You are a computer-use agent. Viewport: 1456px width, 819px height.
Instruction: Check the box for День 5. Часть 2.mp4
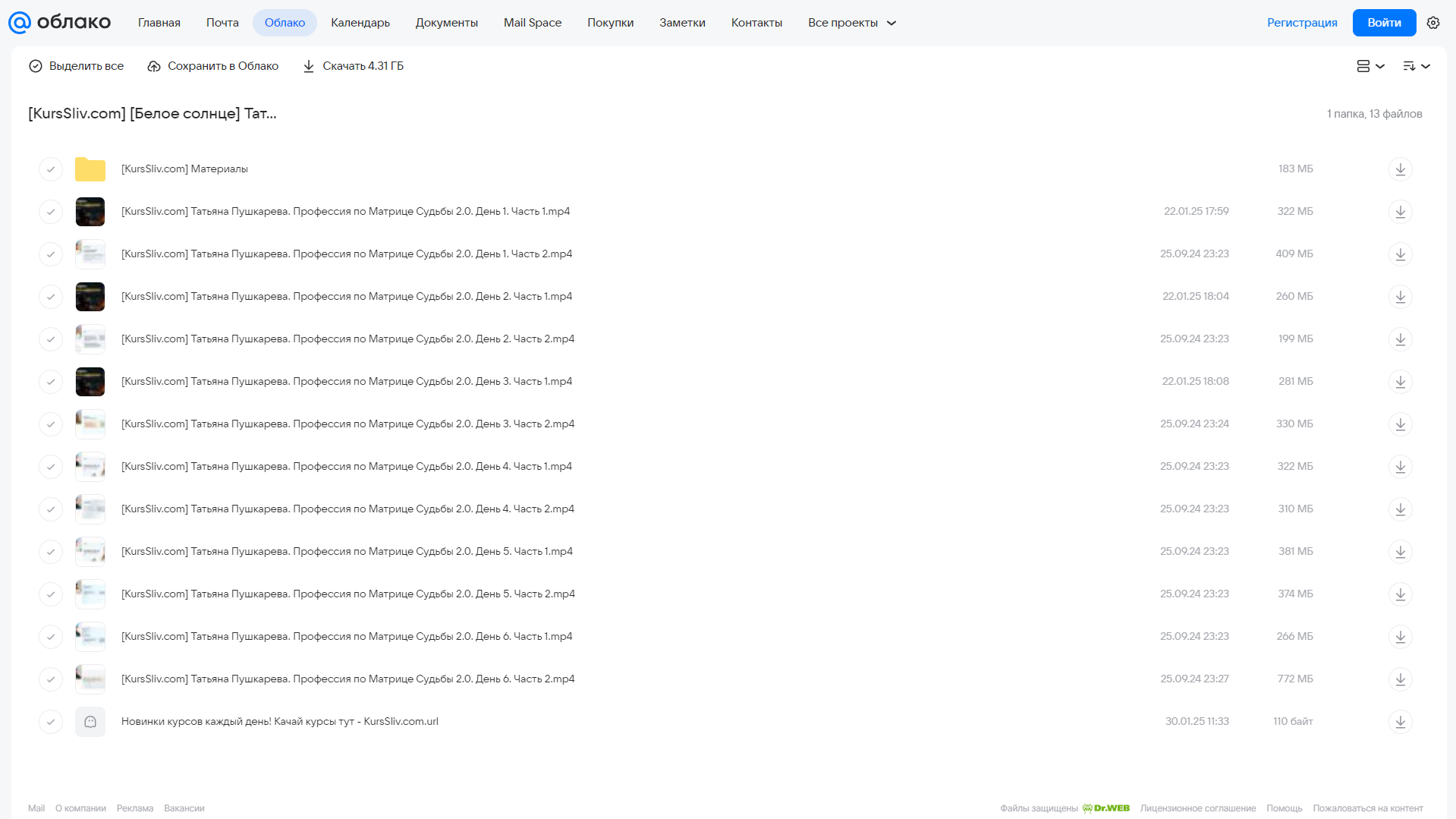[51, 594]
